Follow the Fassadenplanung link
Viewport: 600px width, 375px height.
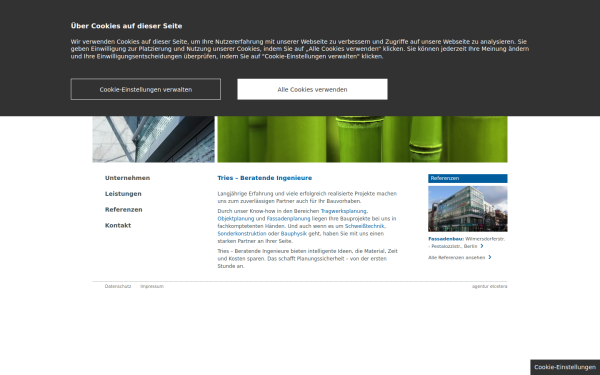pos(288,218)
